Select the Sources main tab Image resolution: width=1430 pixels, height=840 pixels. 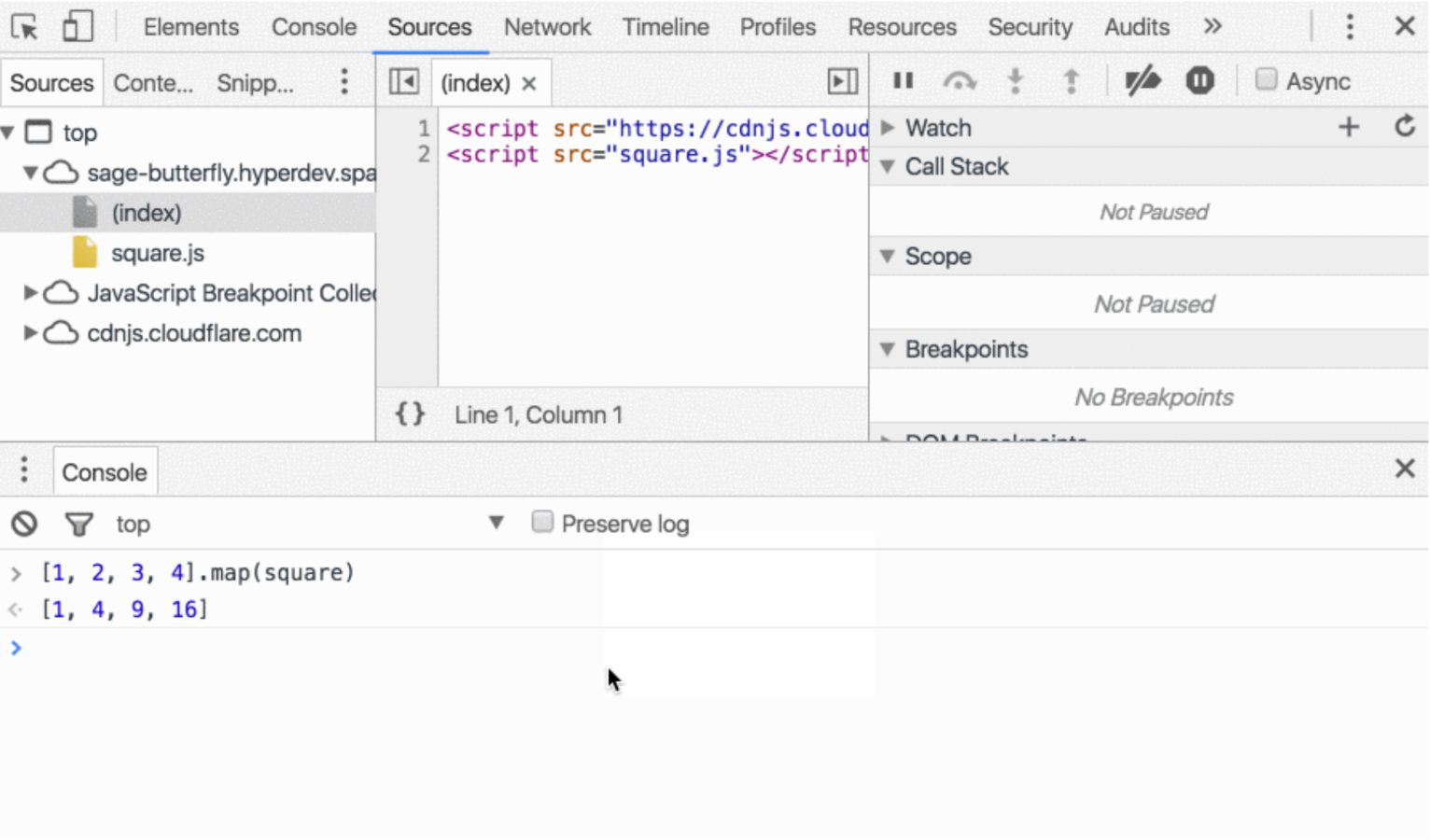(429, 27)
